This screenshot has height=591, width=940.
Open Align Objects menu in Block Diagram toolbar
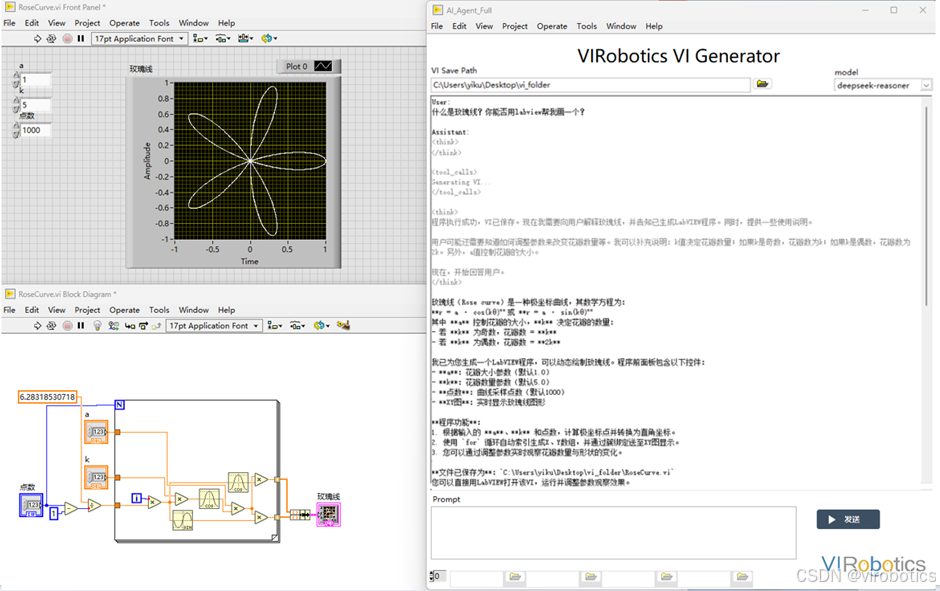[275, 325]
